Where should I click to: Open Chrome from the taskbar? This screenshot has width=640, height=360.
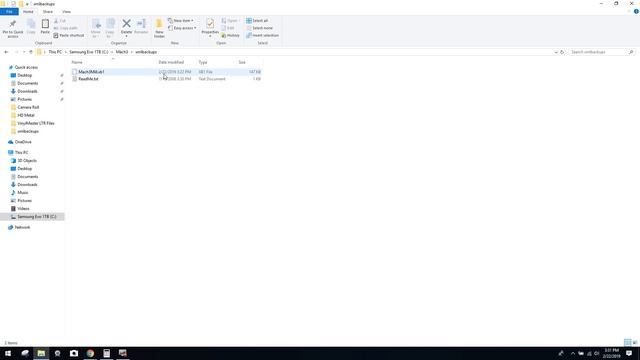pyautogui.click(x=90, y=353)
